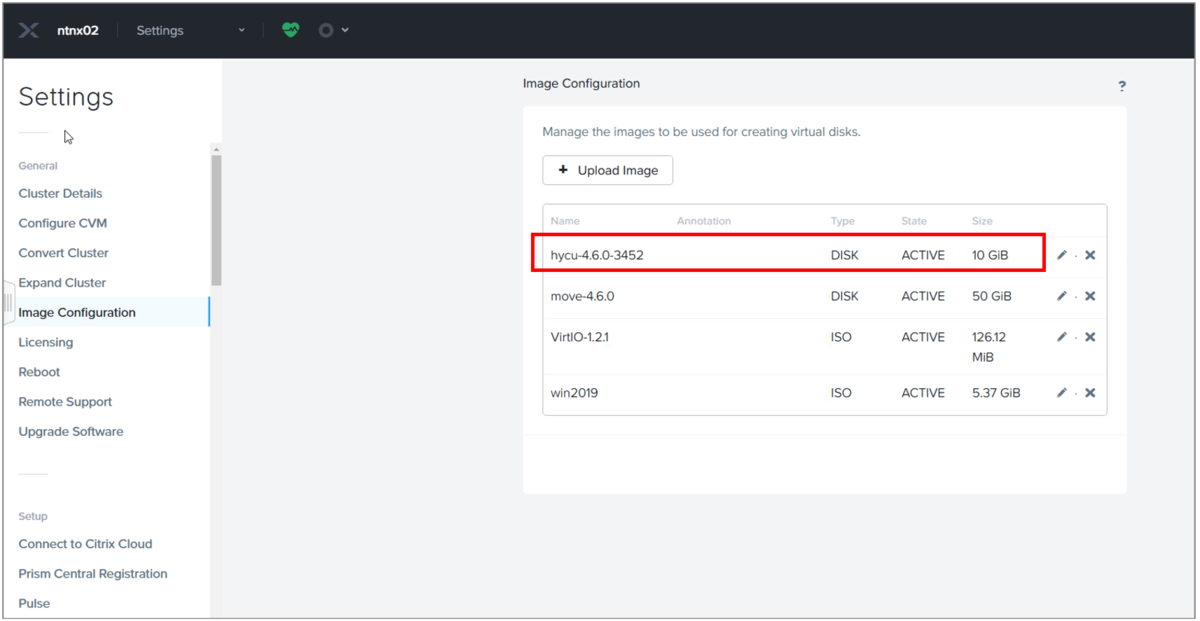Image resolution: width=1200 pixels, height=621 pixels.
Task: Select the move-4.6.0 image name
Action: pos(582,296)
